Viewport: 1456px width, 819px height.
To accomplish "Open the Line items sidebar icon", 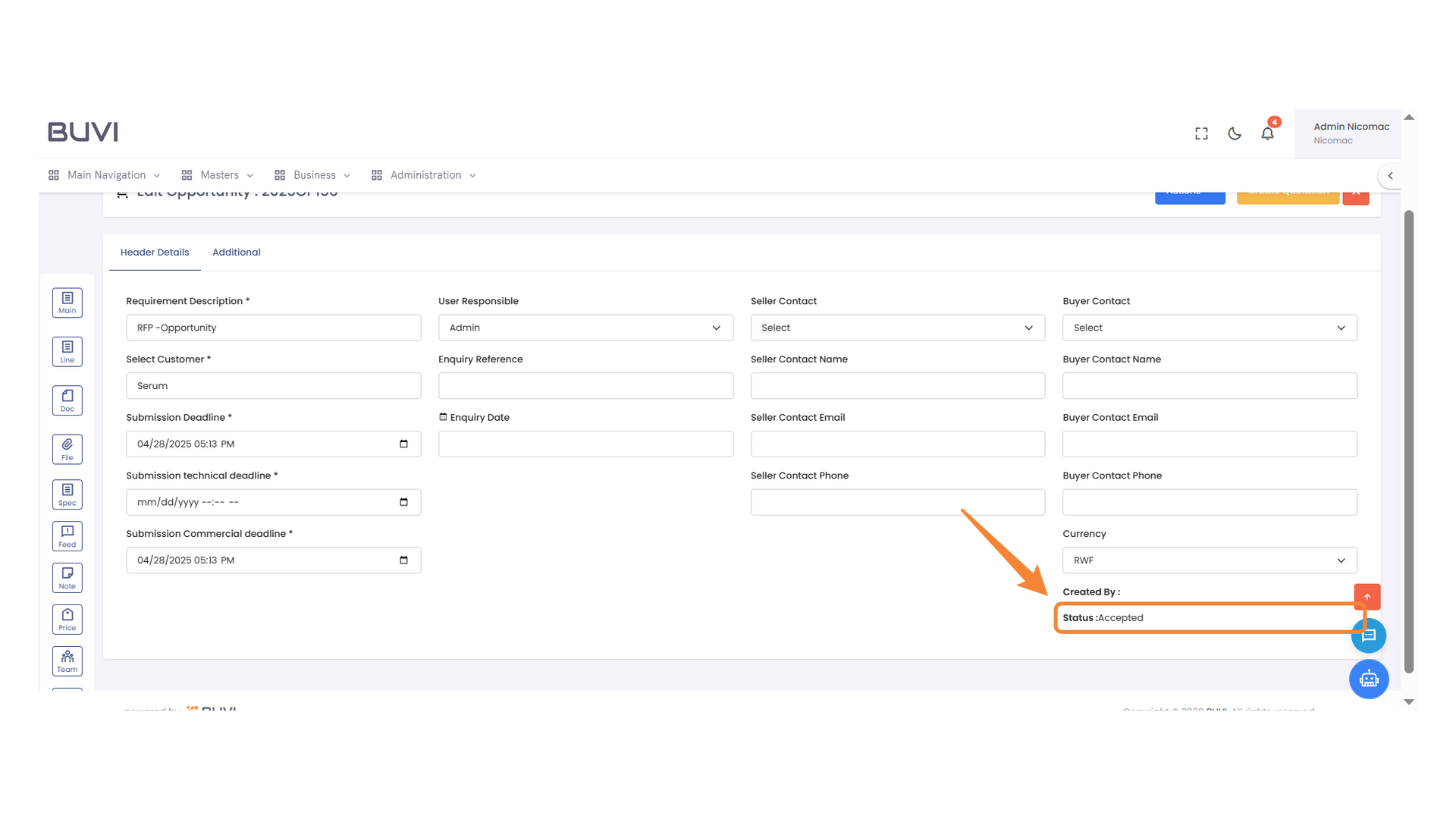I will [x=67, y=352].
